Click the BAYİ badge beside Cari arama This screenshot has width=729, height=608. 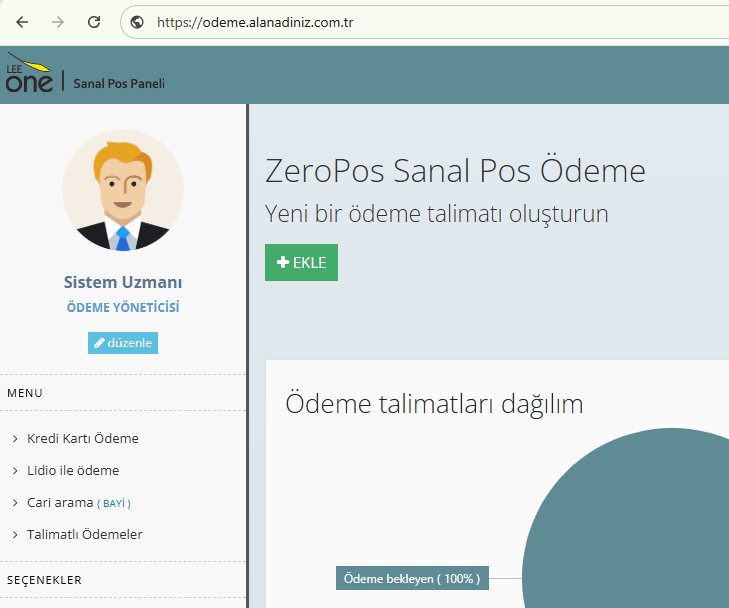[114, 503]
